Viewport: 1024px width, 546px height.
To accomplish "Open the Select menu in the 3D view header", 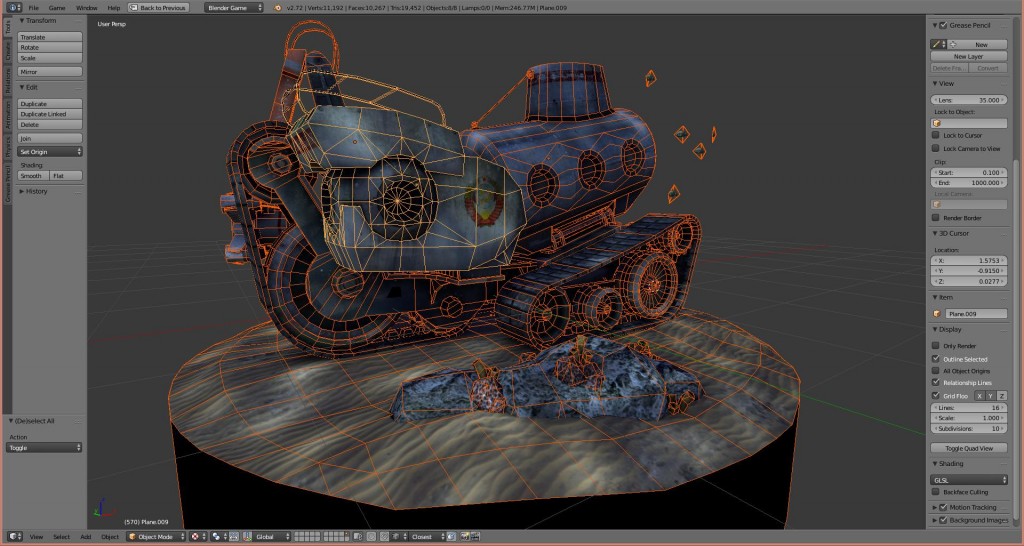I will pos(61,536).
